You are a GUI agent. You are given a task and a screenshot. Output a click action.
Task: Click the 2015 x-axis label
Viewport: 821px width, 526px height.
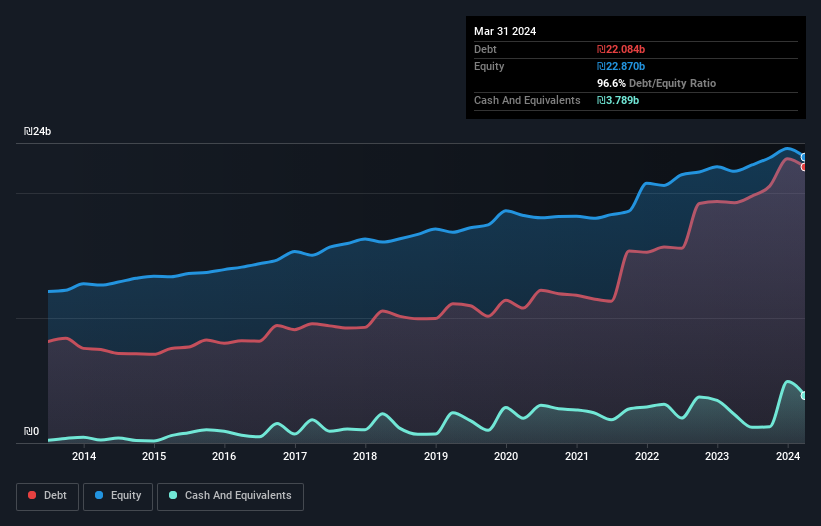154,456
